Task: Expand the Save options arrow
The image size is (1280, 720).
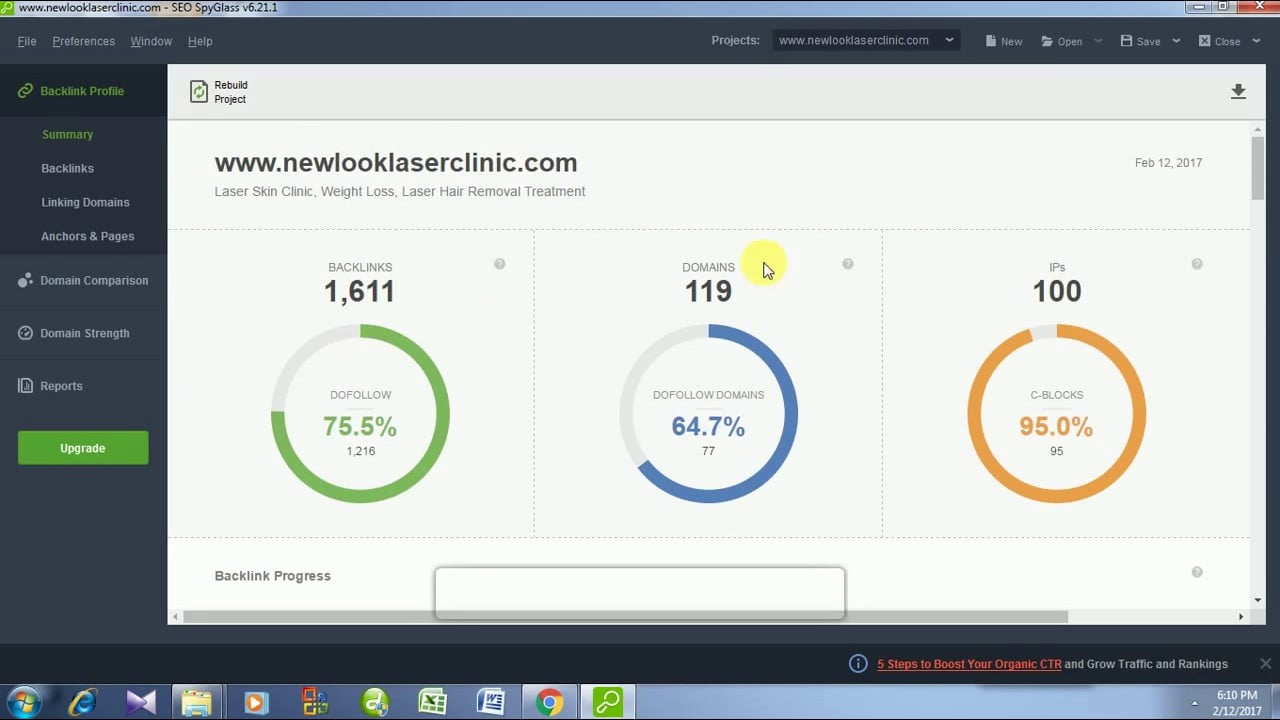Action: pyautogui.click(x=1176, y=41)
